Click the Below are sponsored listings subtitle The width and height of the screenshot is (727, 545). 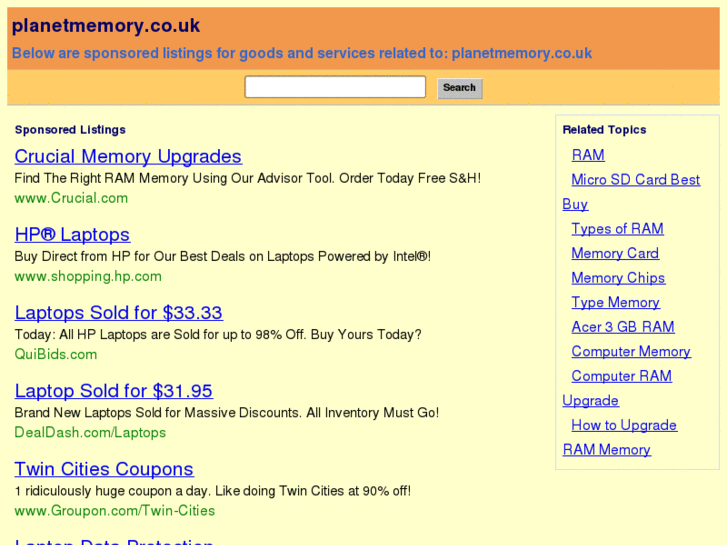click(x=302, y=53)
